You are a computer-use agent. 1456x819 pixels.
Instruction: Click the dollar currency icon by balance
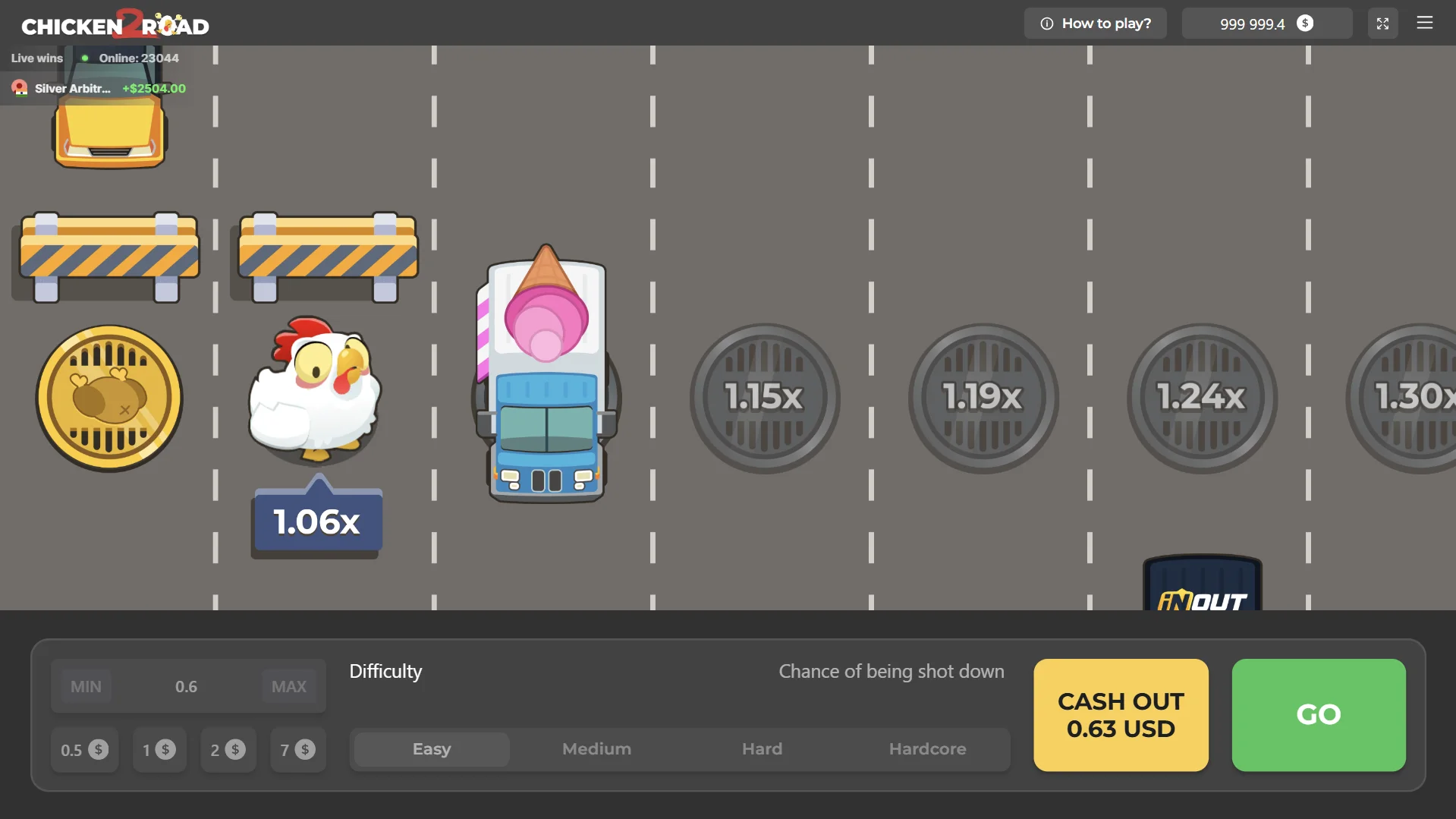tap(1305, 24)
